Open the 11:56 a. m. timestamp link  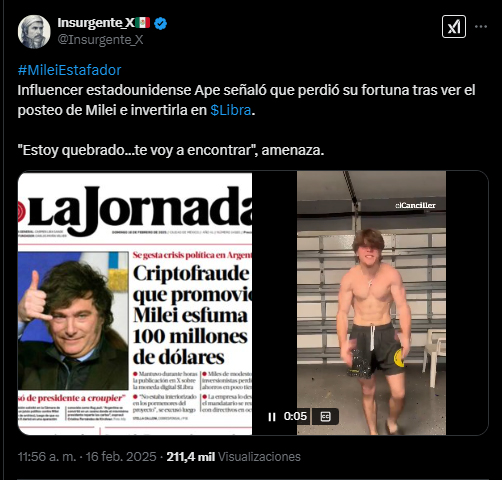[x=47, y=457]
